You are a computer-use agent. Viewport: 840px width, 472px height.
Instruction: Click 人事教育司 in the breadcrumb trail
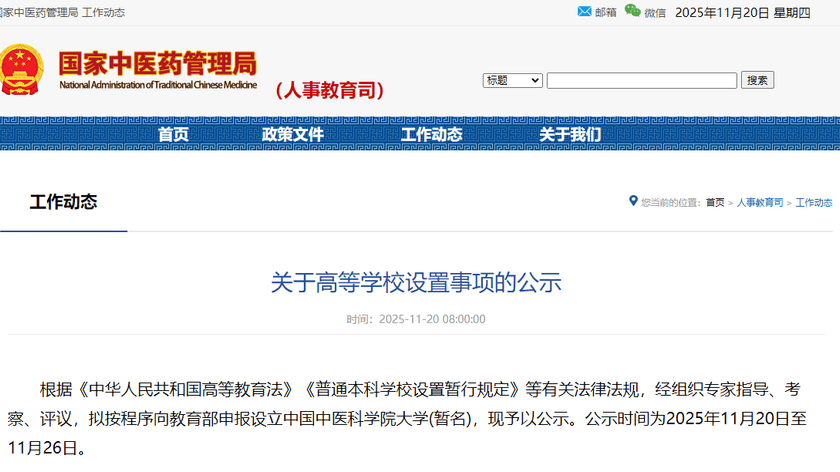pyautogui.click(x=760, y=202)
